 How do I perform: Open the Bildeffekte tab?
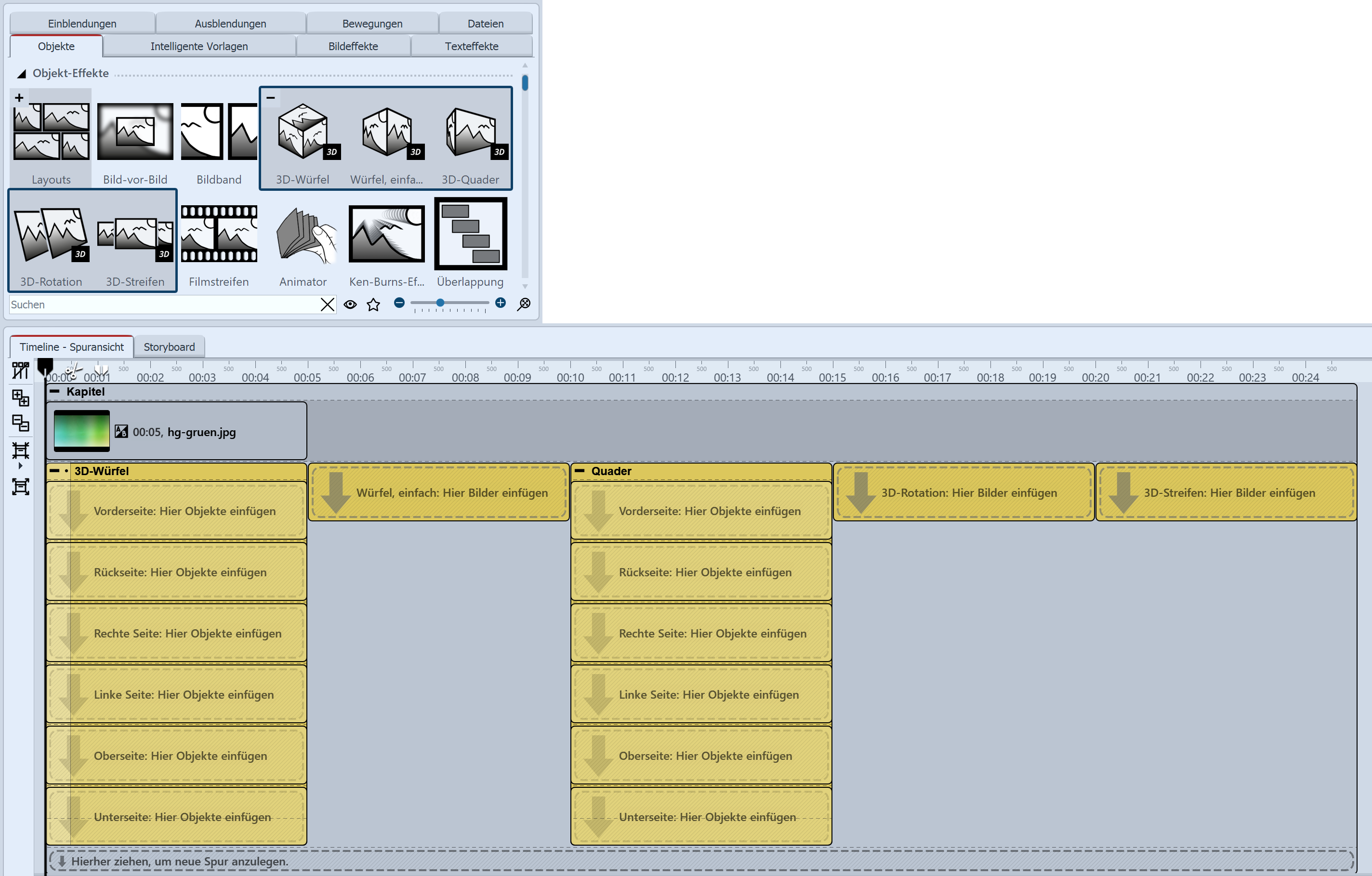353,46
